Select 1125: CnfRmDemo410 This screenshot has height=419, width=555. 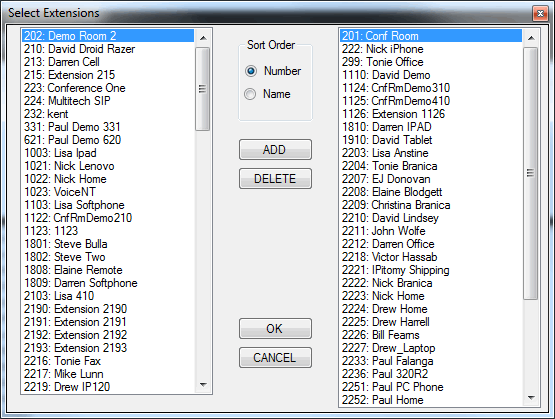[431, 101]
